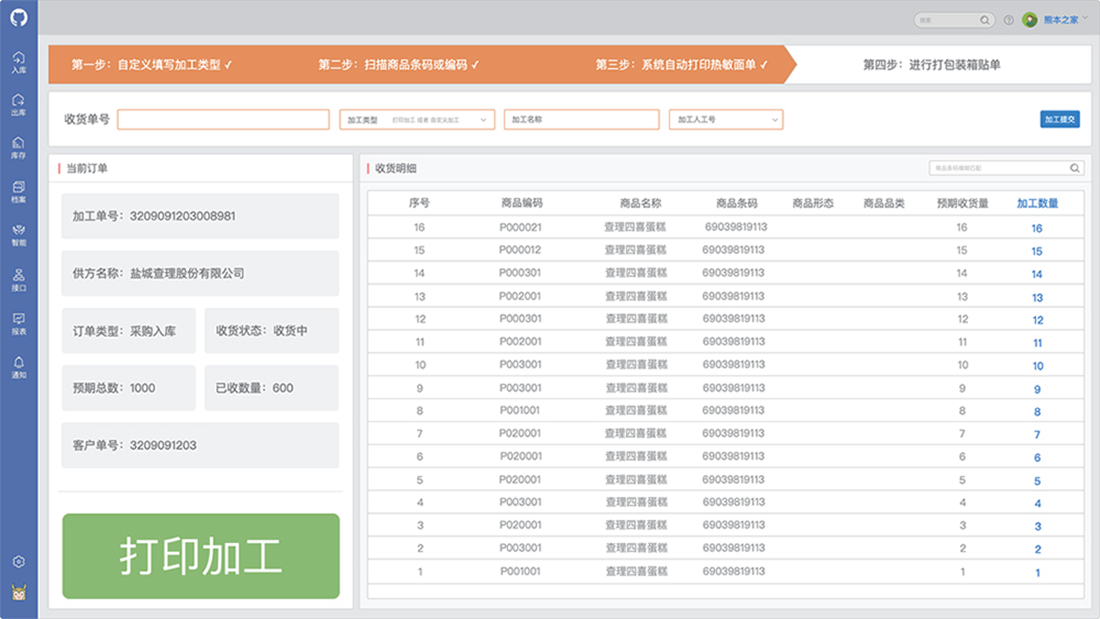Click the 商品名称 column header

coord(640,203)
